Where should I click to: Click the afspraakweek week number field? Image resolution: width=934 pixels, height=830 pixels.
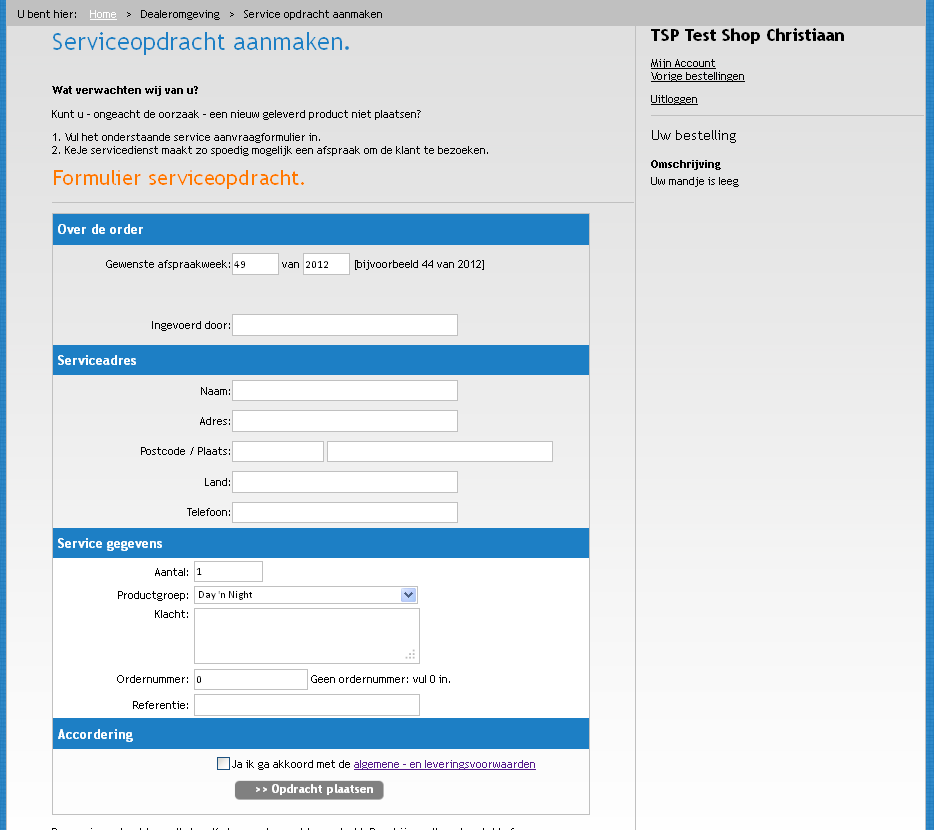tap(255, 264)
